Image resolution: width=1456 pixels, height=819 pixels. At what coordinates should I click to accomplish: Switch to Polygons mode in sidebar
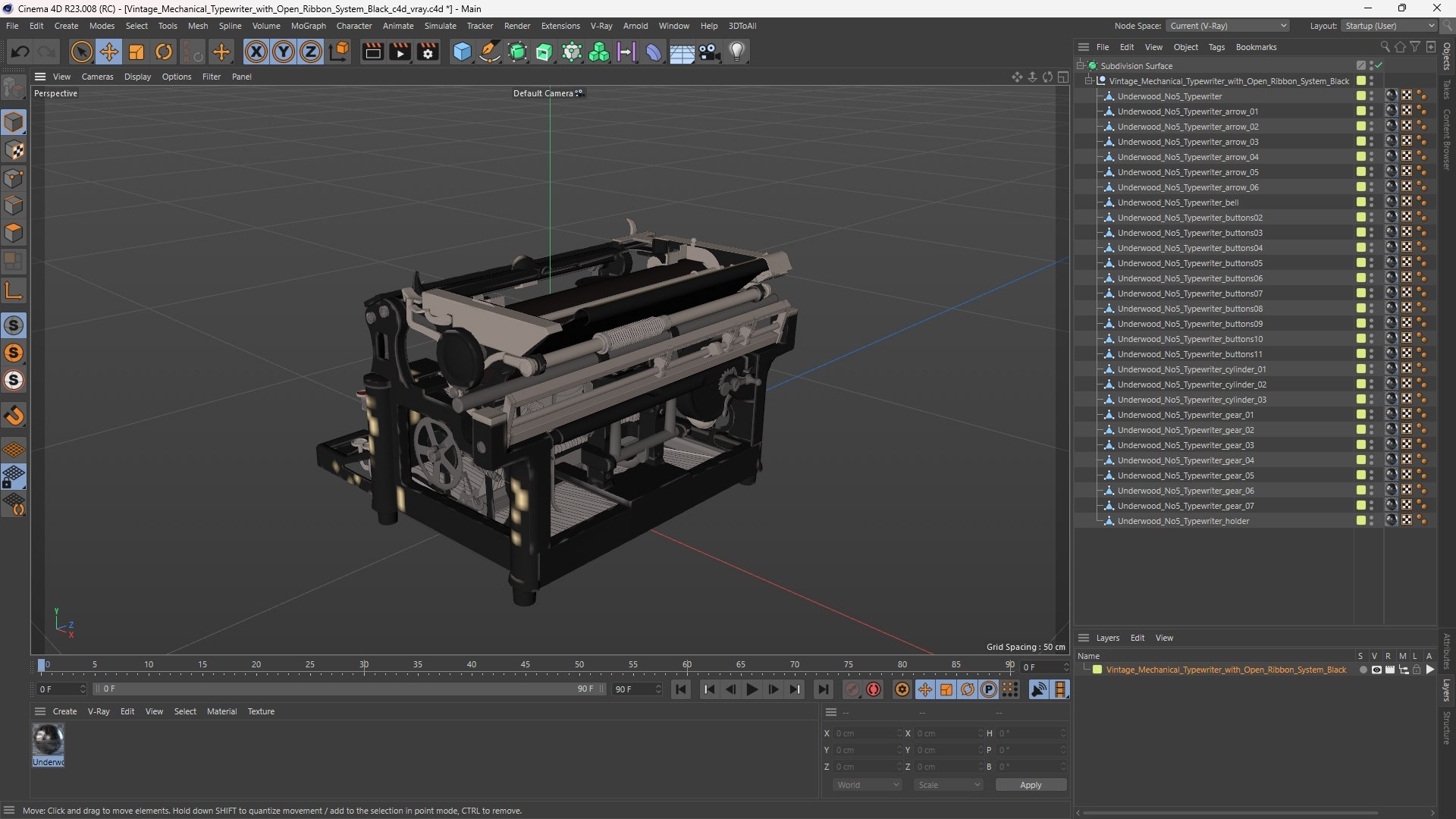tap(14, 233)
